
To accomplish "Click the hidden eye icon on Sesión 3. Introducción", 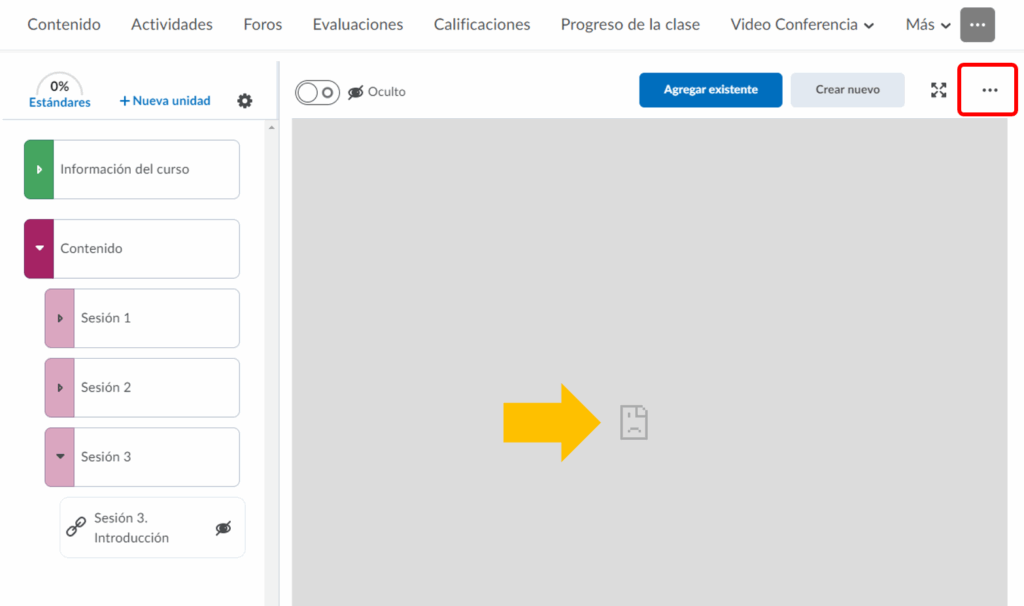I will 224,528.
